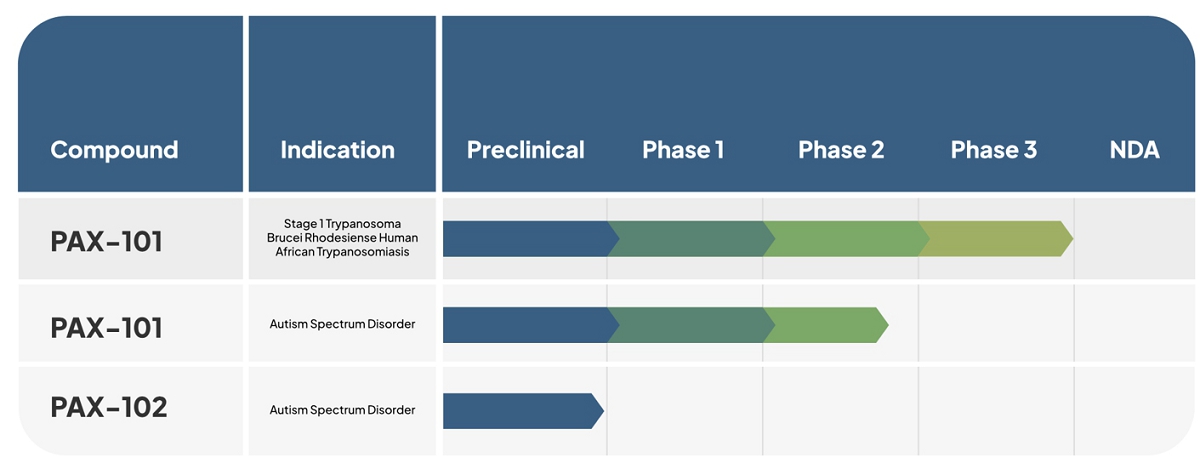Click the Preclinical stage header
Screen dimensions: 1200x475
point(525,150)
